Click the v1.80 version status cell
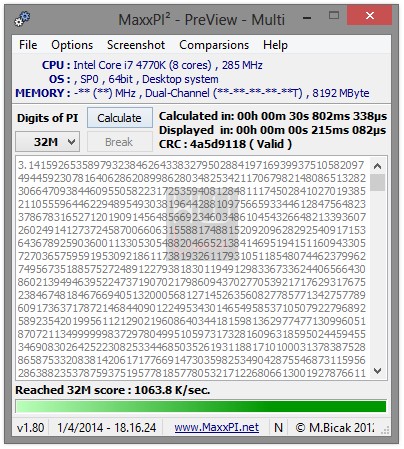Screen dimensions: 404x449 tap(30, 428)
